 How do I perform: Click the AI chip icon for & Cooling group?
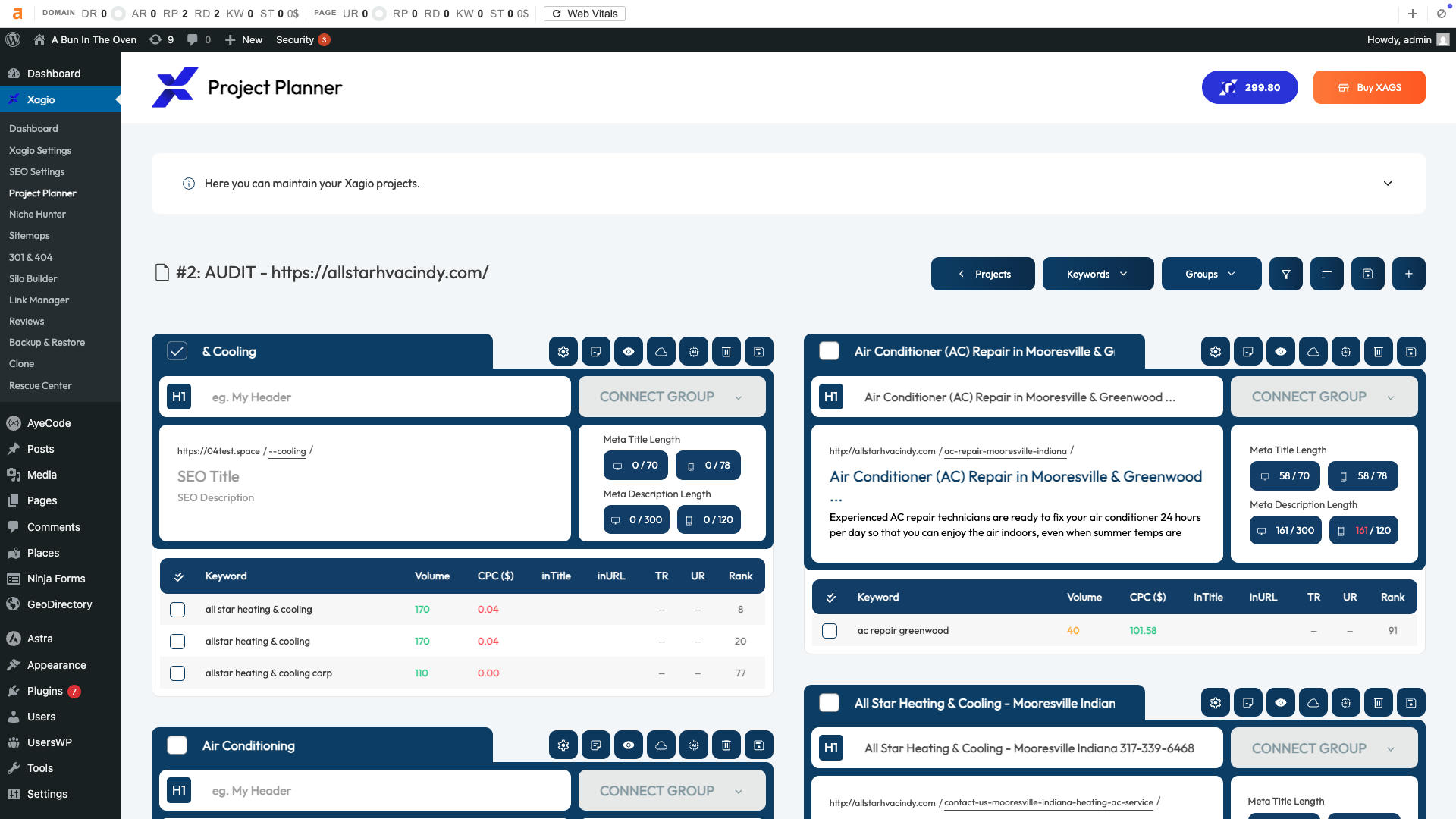(693, 352)
